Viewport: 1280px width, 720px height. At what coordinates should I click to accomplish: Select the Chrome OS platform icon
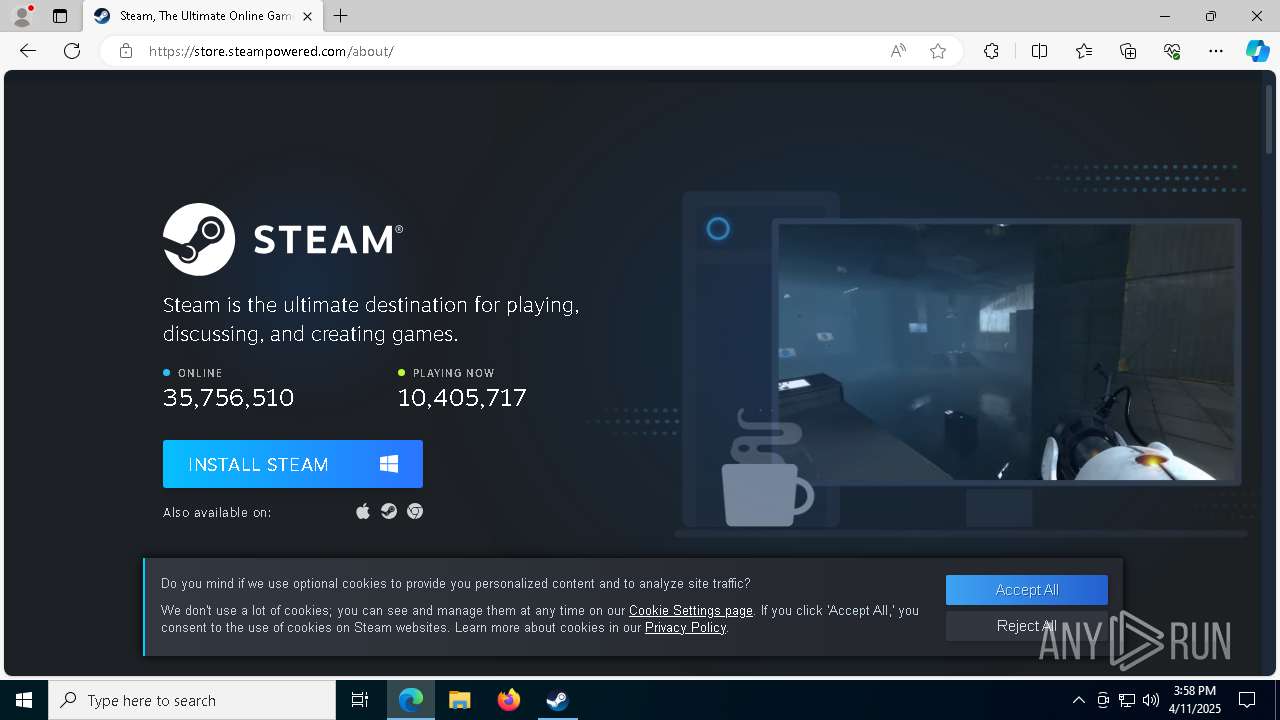415,511
